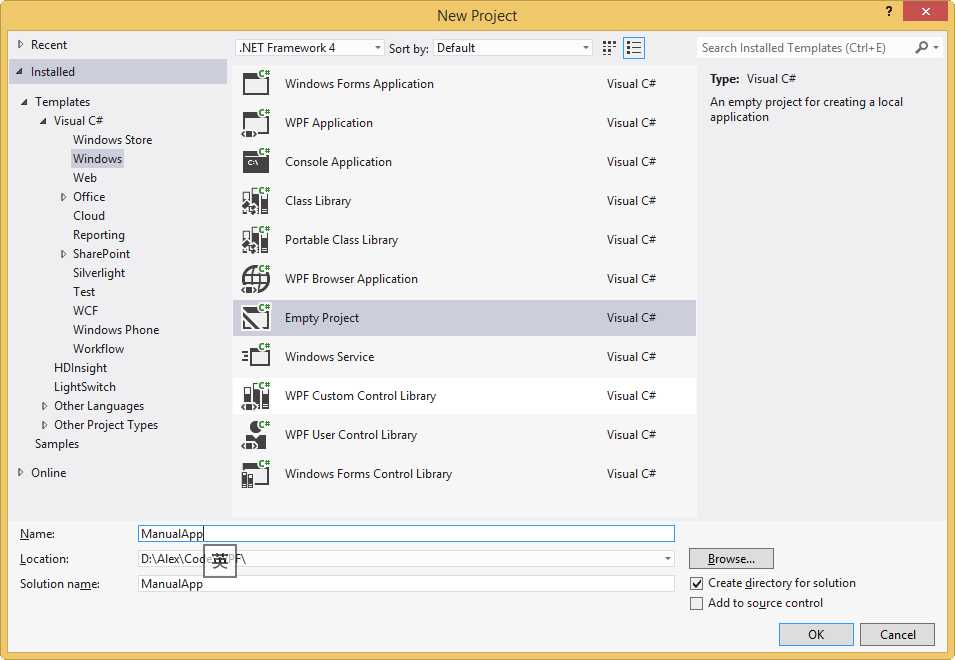Click the Browse... button
The height and width of the screenshot is (660, 955).
coord(731,558)
